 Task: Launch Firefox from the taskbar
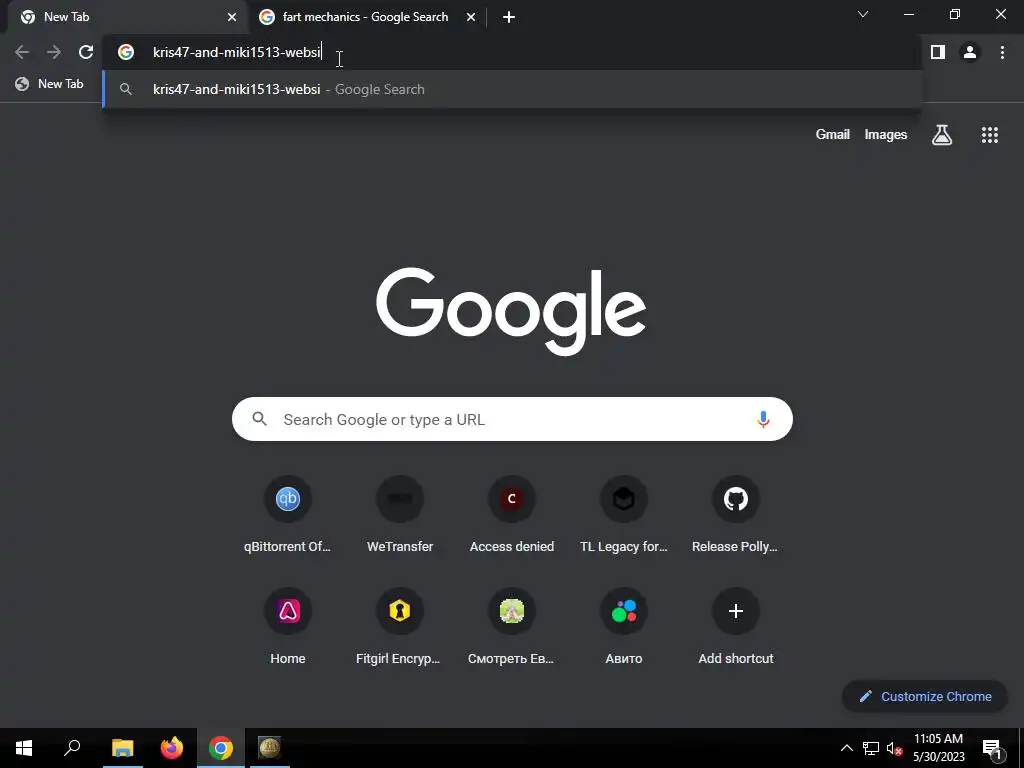point(172,748)
